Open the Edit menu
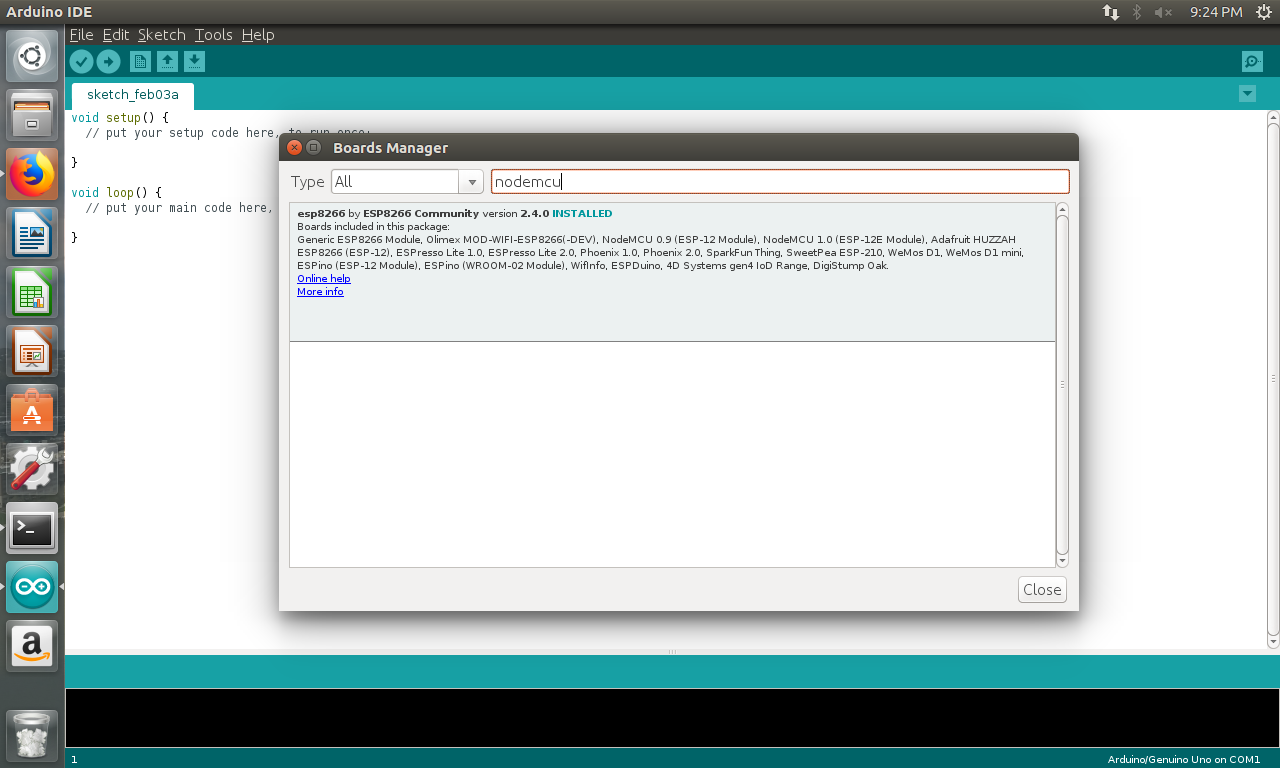The height and width of the screenshot is (768, 1280). click(x=116, y=35)
